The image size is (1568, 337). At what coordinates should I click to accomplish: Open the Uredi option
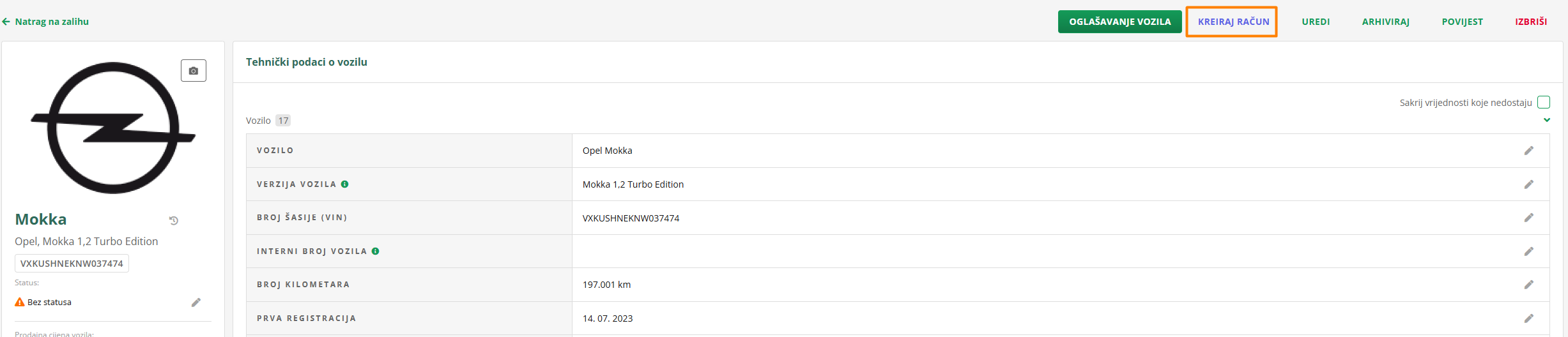(1316, 22)
